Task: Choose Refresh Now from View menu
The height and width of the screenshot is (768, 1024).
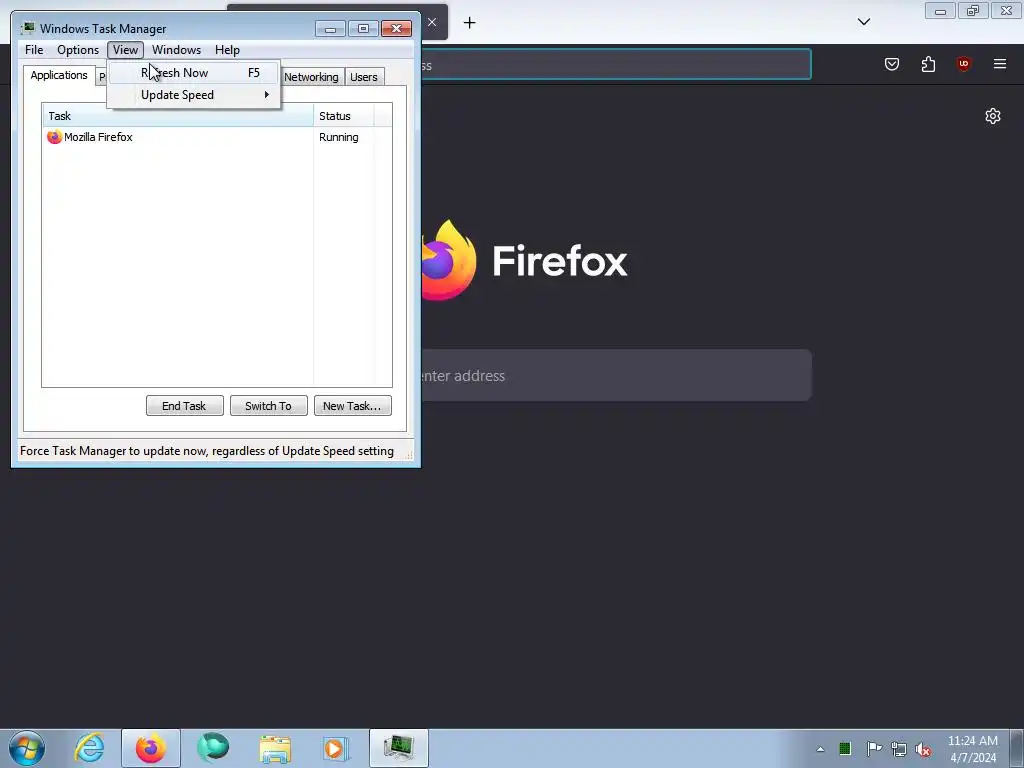Action: (x=194, y=72)
